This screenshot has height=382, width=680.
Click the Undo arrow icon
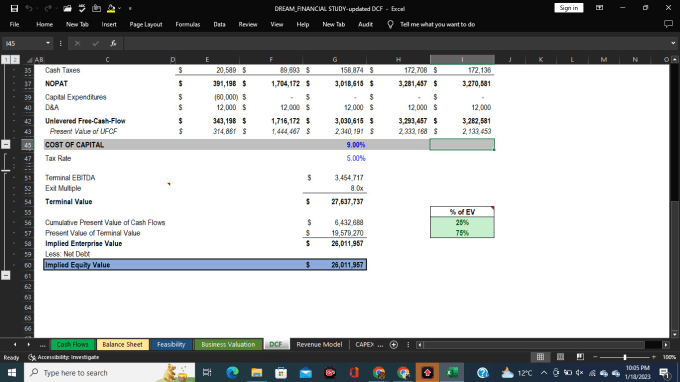[29, 8]
